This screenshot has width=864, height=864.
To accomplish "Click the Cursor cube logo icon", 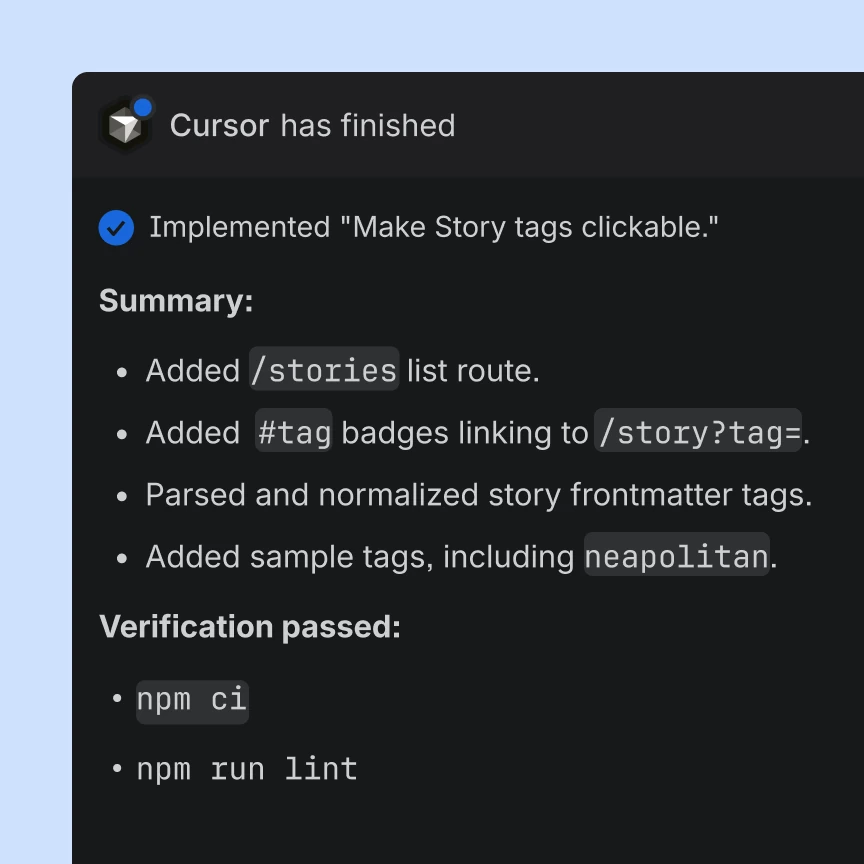I will coord(125,126).
